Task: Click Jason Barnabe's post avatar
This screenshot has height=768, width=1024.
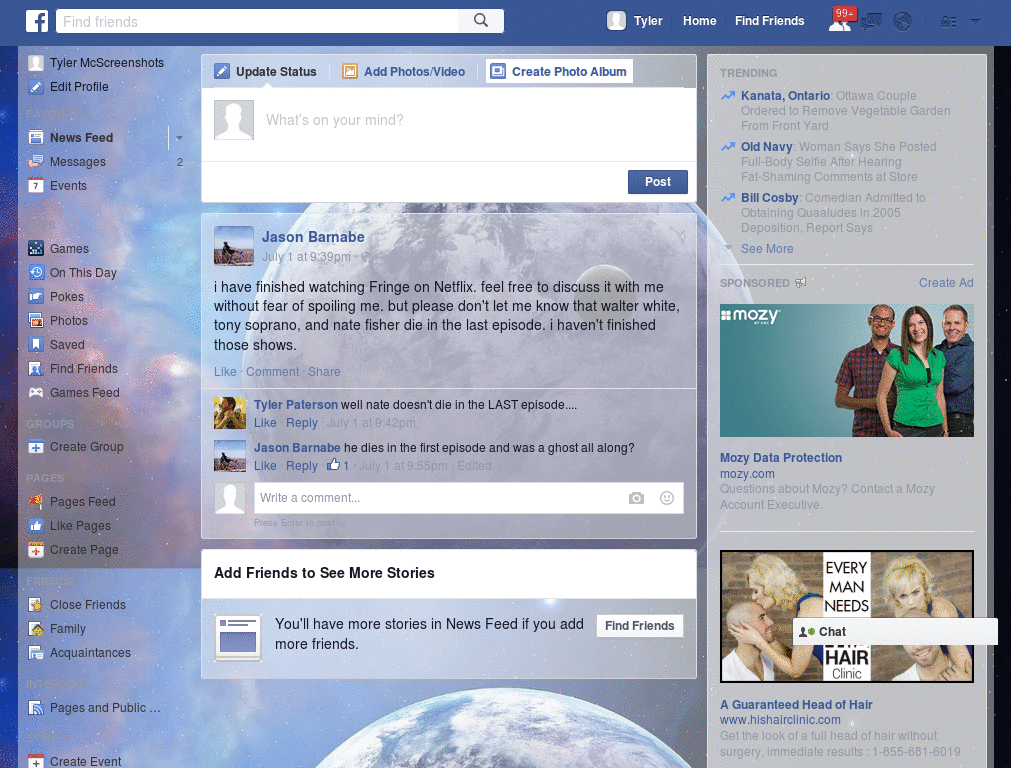Action: 234,246
